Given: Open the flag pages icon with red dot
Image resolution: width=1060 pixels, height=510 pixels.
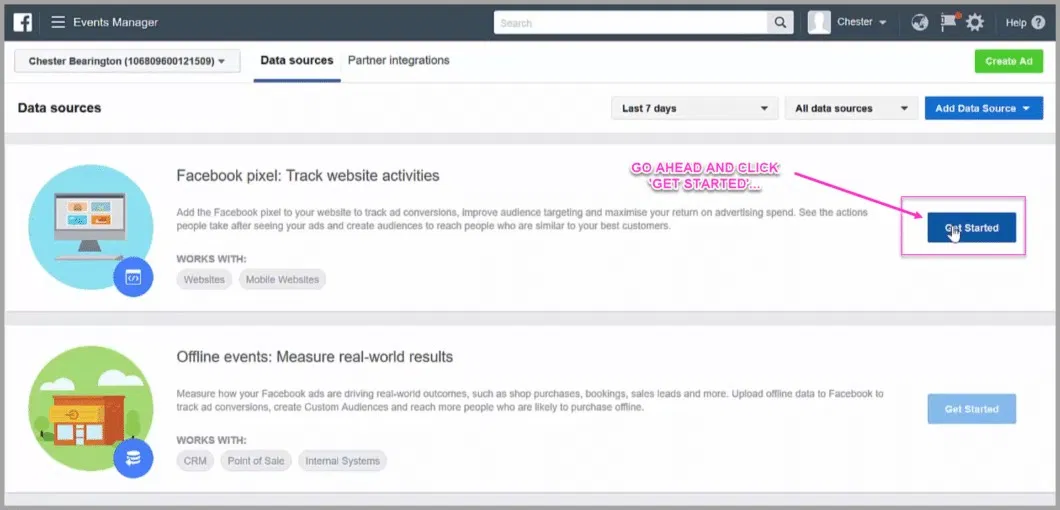Looking at the screenshot, I should 949,22.
